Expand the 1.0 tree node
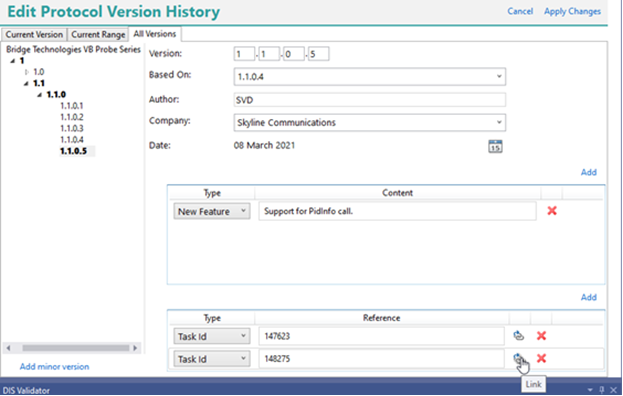This screenshot has height=396, width=623. pos(27,72)
